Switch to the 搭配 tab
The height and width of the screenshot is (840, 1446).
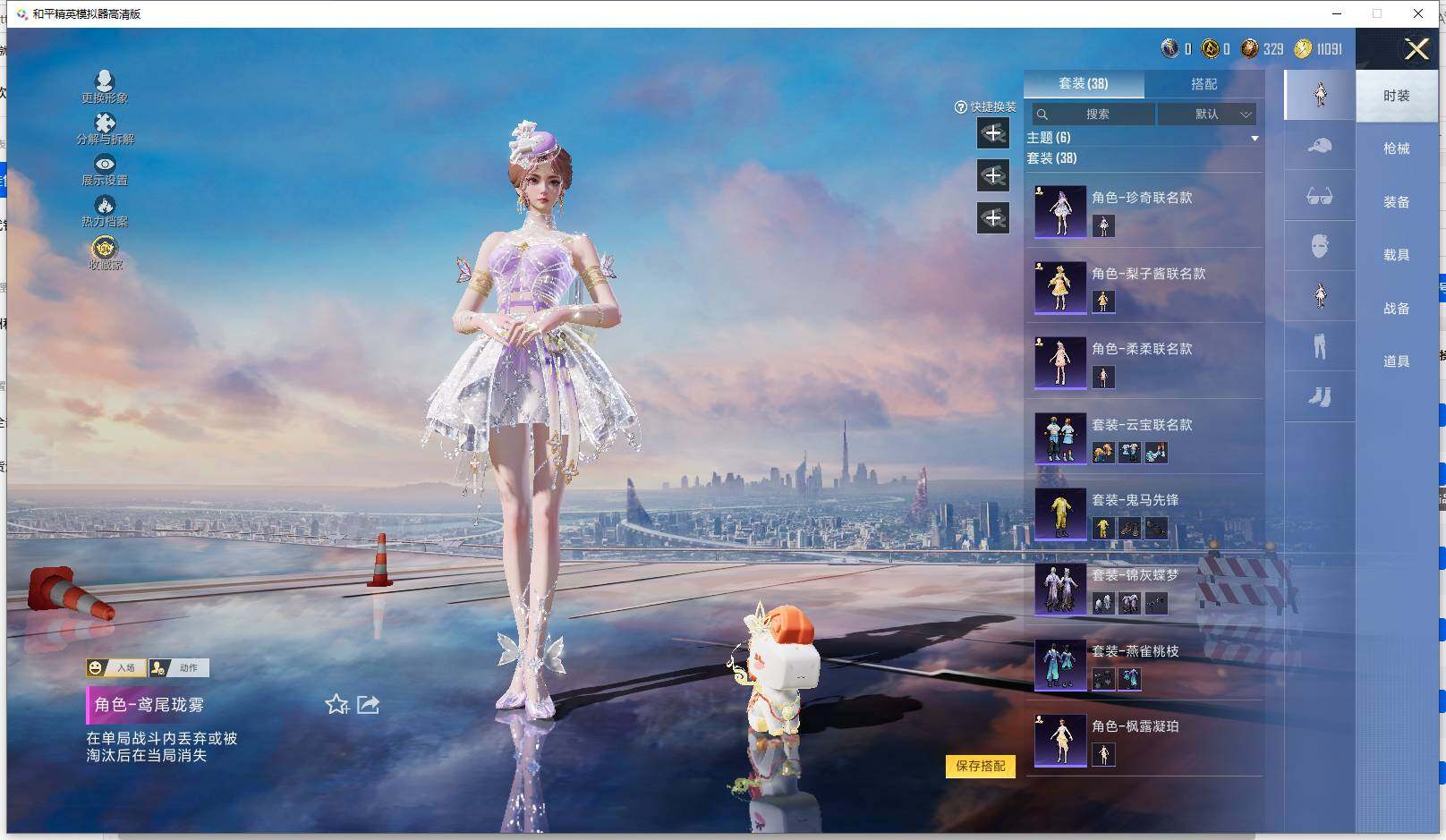[1204, 83]
